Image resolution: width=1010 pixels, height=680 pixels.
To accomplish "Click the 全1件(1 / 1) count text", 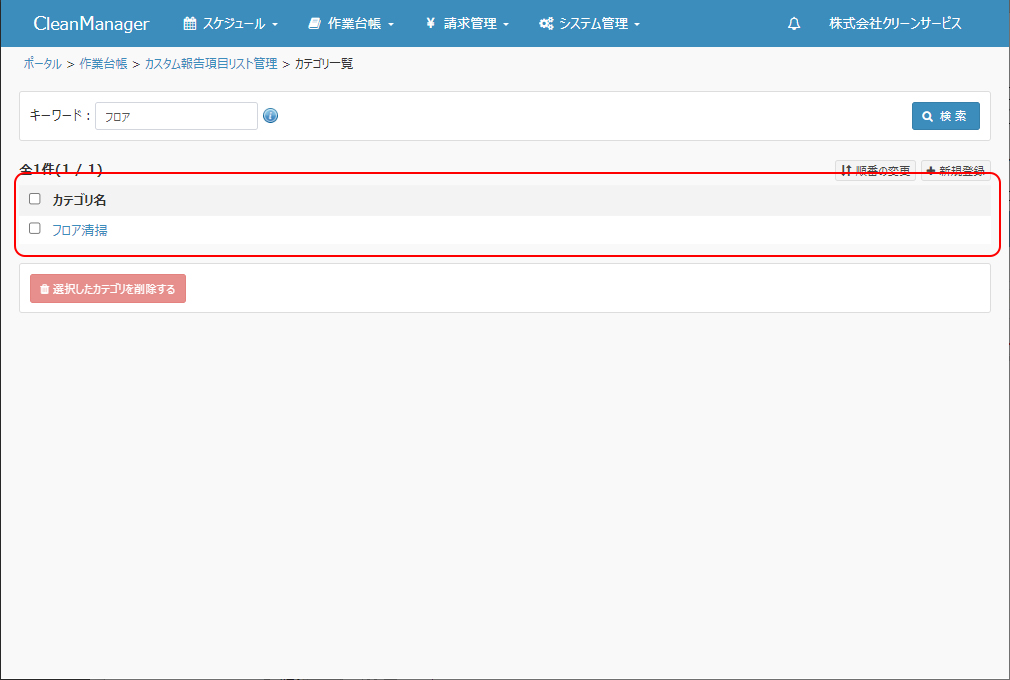I will coord(61,169).
